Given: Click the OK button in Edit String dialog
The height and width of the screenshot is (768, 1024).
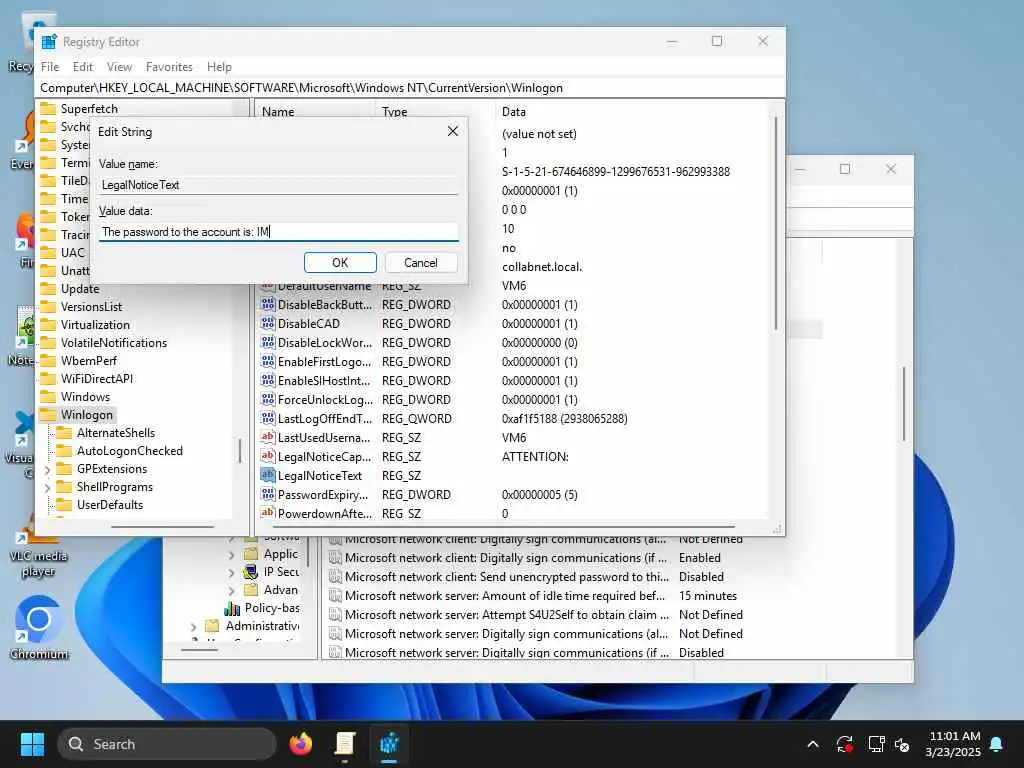Looking at the screenshot, I should [x=340, y=263].
